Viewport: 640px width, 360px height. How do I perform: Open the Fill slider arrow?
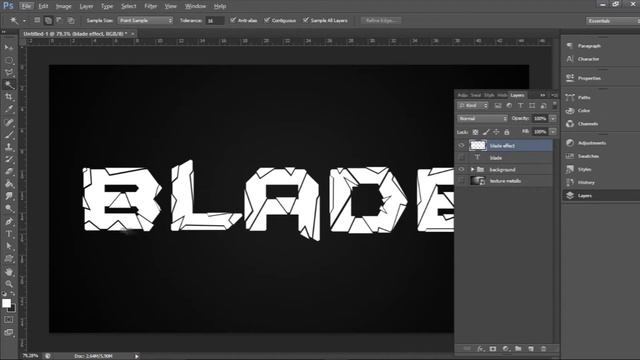pos(553,131)
